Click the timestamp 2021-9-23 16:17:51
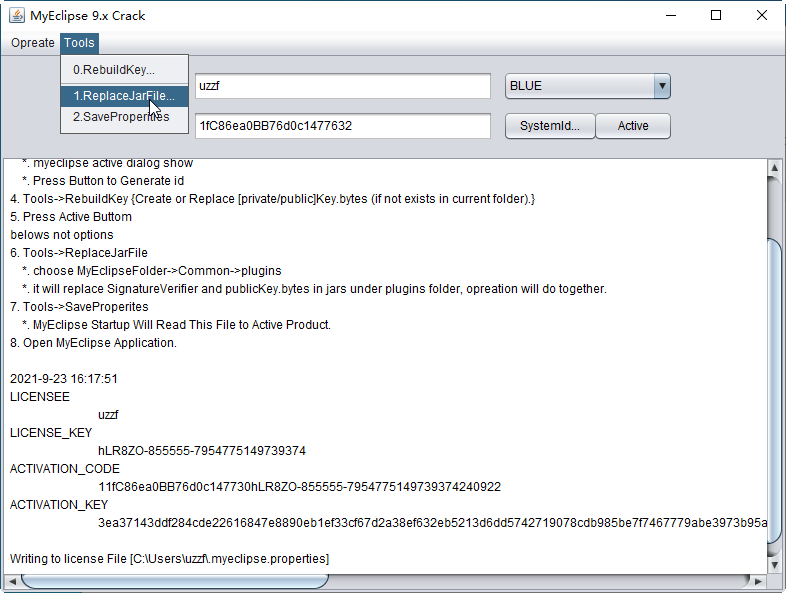Viewport: 786px width, 593px height. 64,378
